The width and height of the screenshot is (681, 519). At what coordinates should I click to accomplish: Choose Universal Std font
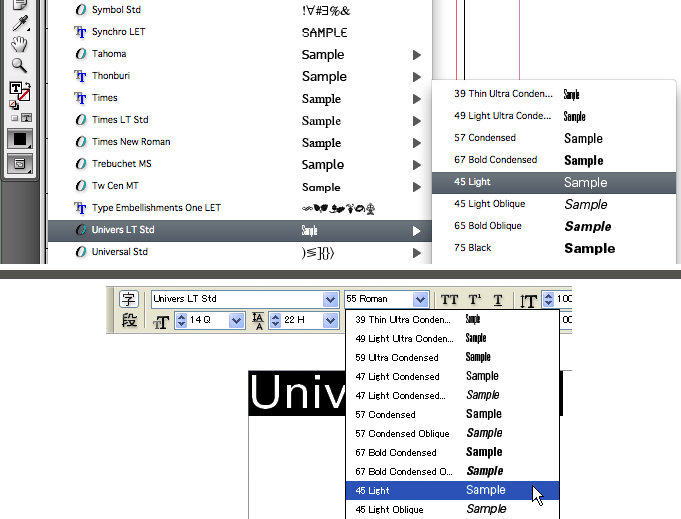pos(240,252)
